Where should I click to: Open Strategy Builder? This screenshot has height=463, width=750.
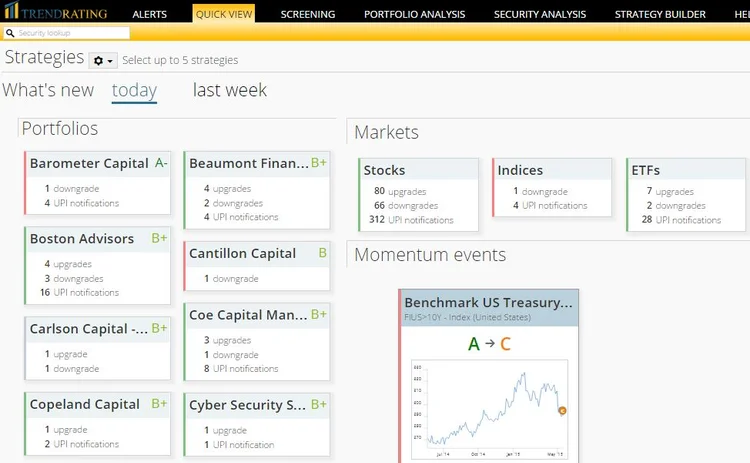660,14
